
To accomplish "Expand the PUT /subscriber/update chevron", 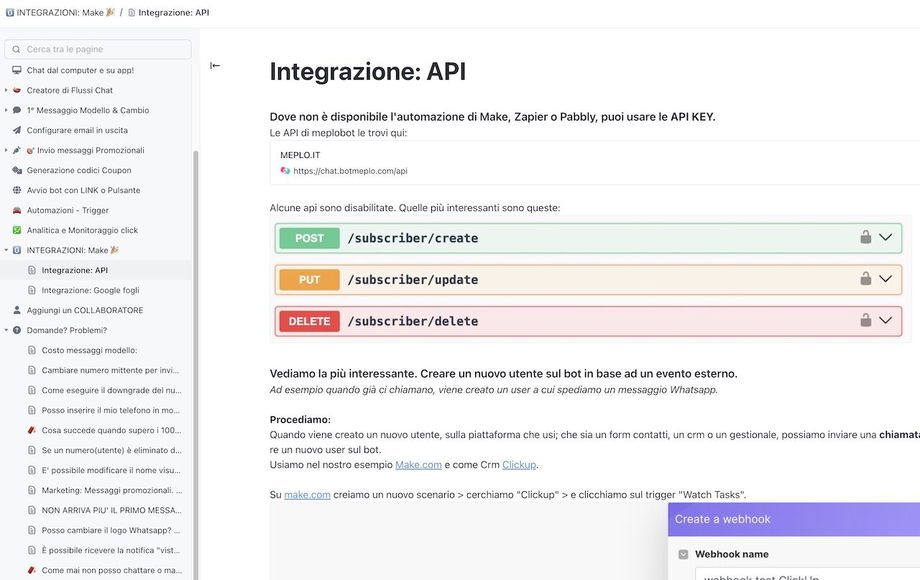I will coord(885,279).
